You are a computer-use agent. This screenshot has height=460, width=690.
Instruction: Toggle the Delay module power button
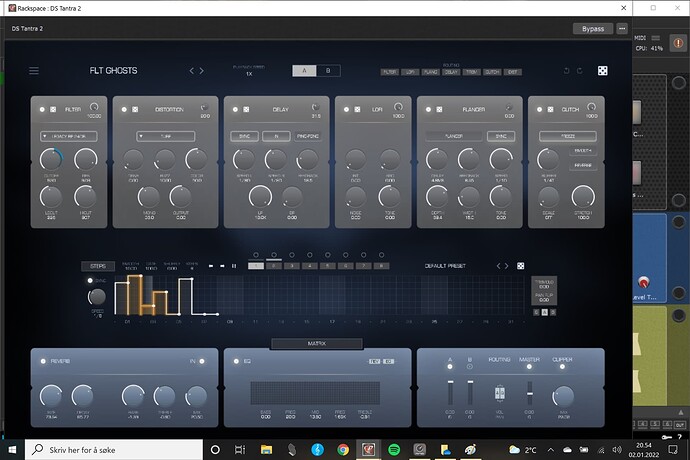(x=235, y=109)
